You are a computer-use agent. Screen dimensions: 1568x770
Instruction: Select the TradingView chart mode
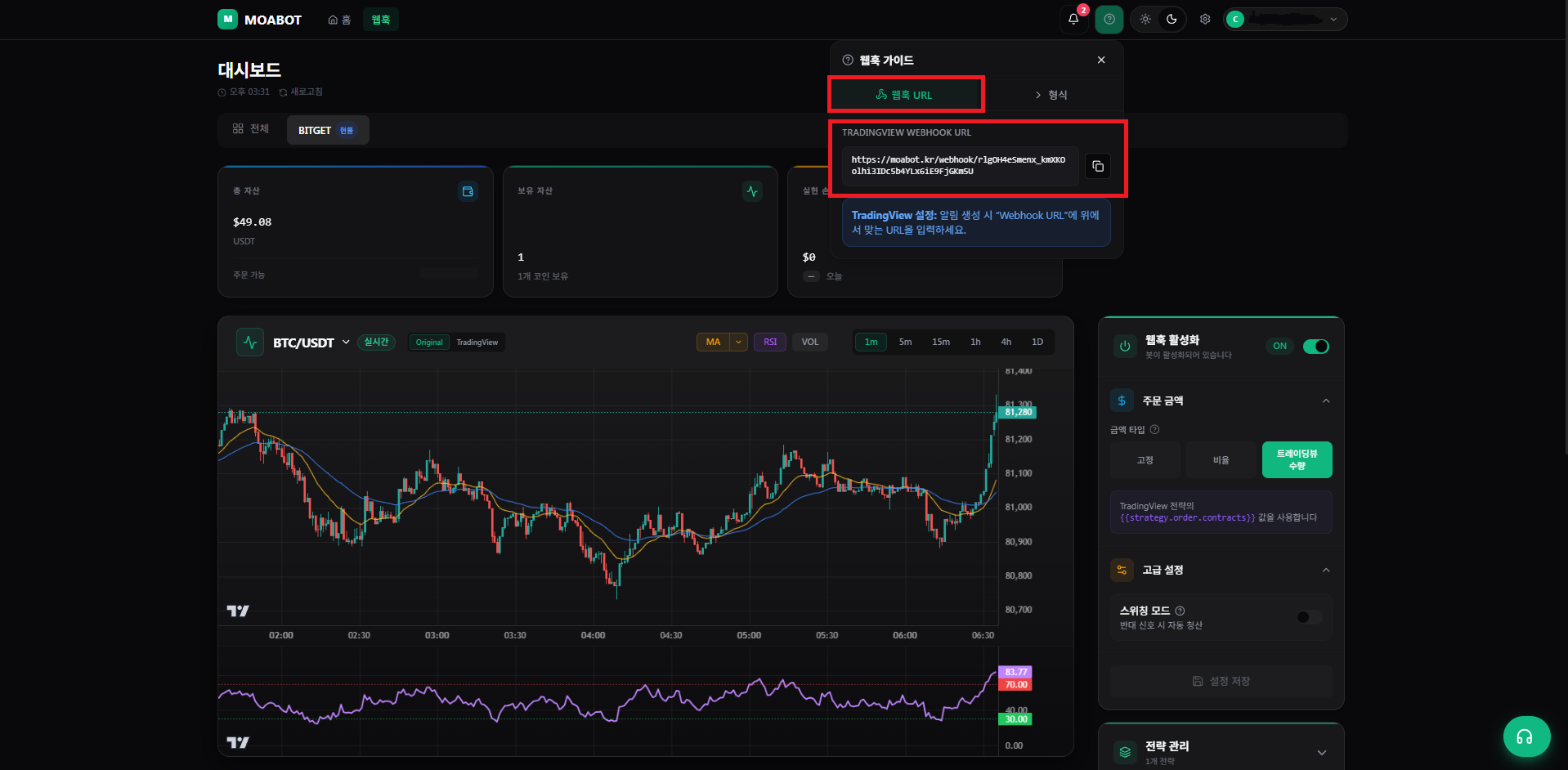(x=477, y=342)
